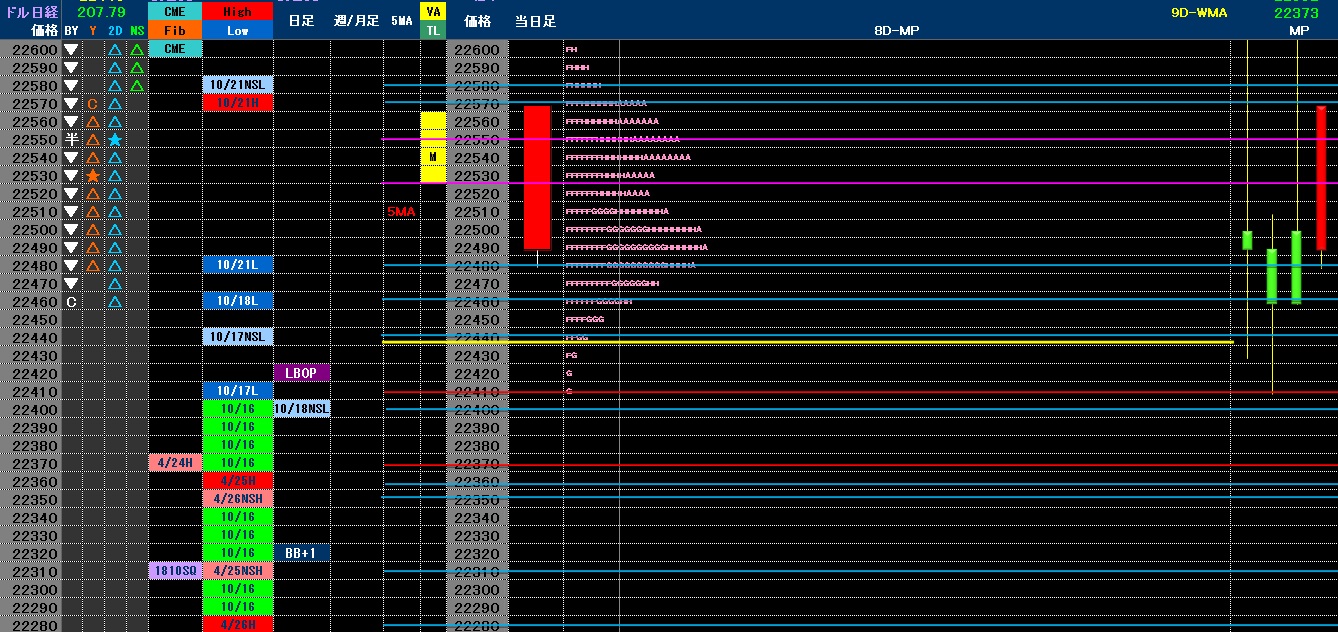Select the blue 2D triangle in row 22600
Image resolution: width=1338 pixels, height=632 pixels.
[x=115, y=50]
